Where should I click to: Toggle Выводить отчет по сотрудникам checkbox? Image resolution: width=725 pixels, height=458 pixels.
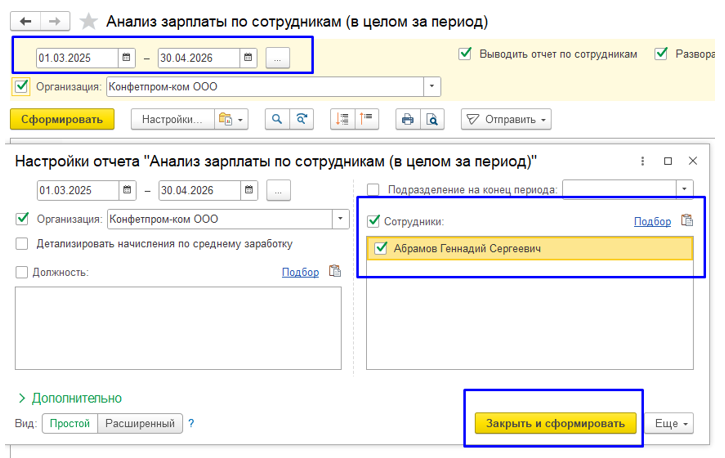click(465, 54)
